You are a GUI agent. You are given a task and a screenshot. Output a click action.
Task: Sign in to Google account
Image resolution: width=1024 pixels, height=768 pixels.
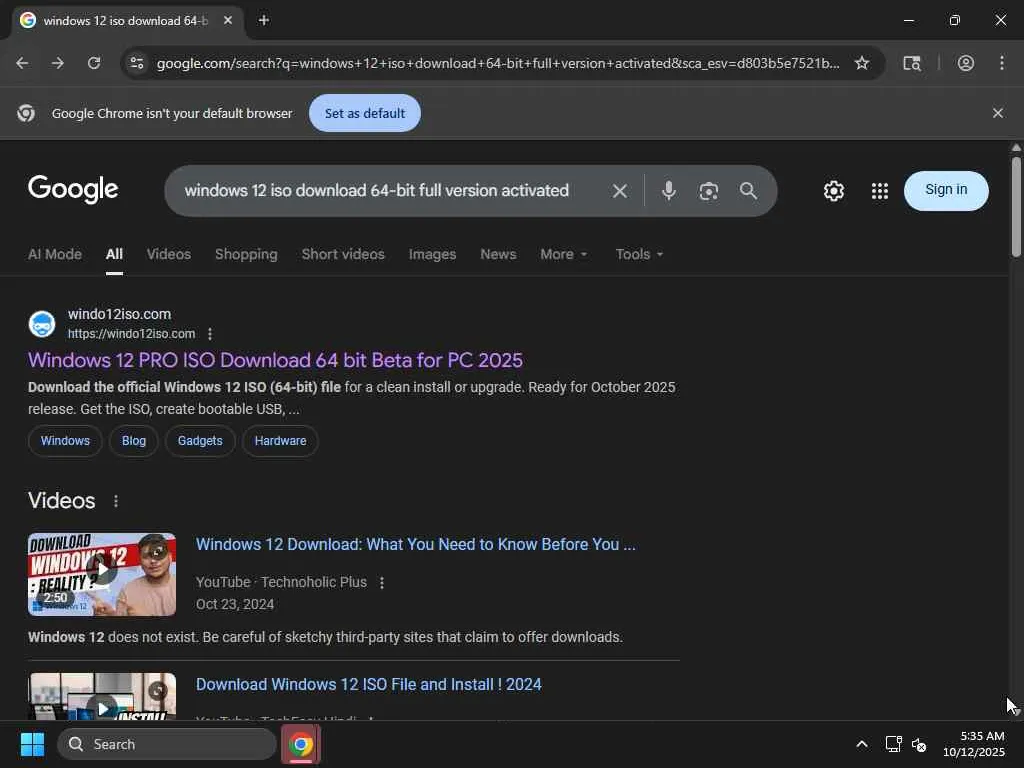[x=946, y=191]
